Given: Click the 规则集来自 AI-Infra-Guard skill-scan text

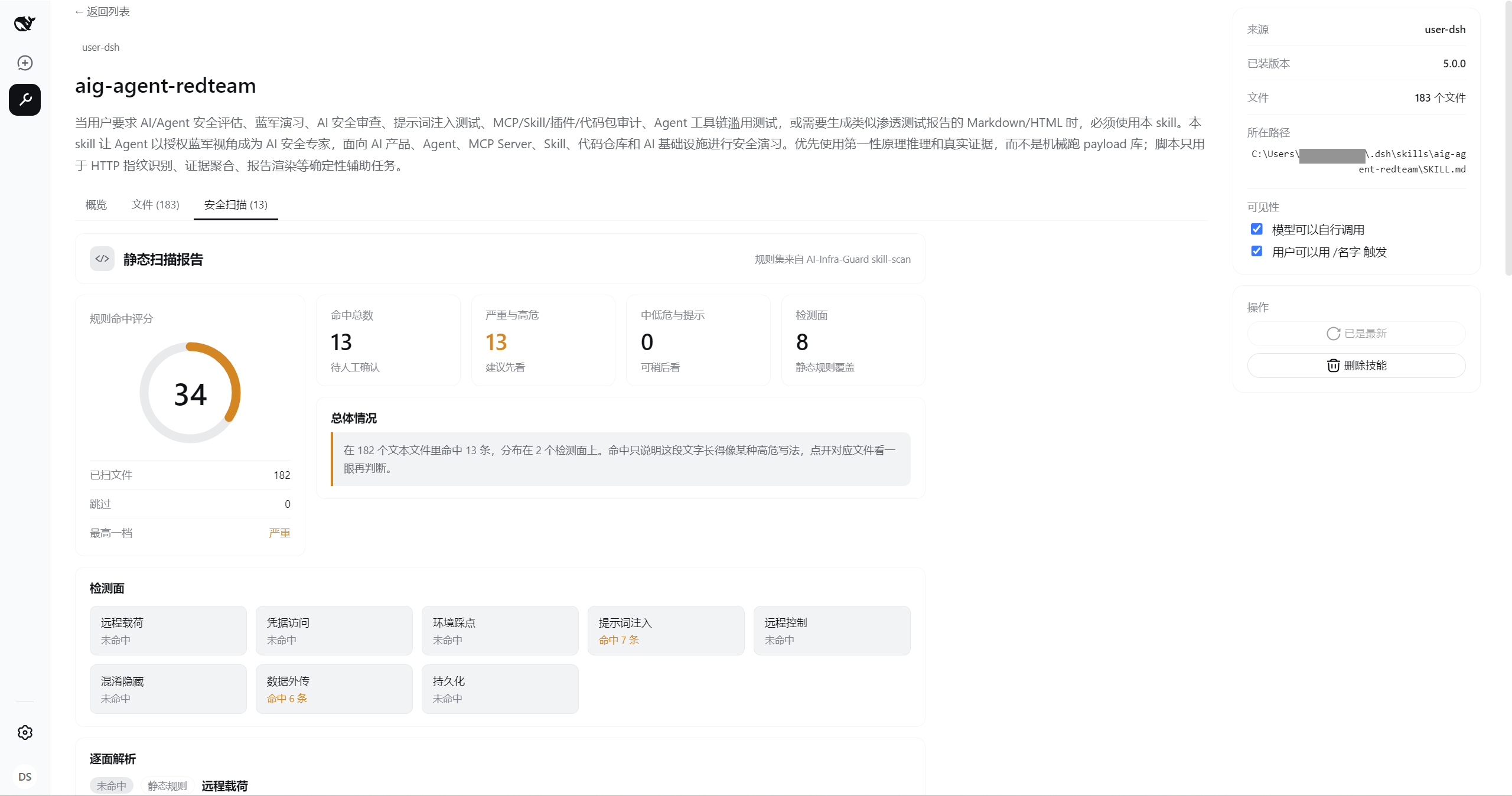Looking at the screenshot, I should pyautogui.click(x=833, y=259).
